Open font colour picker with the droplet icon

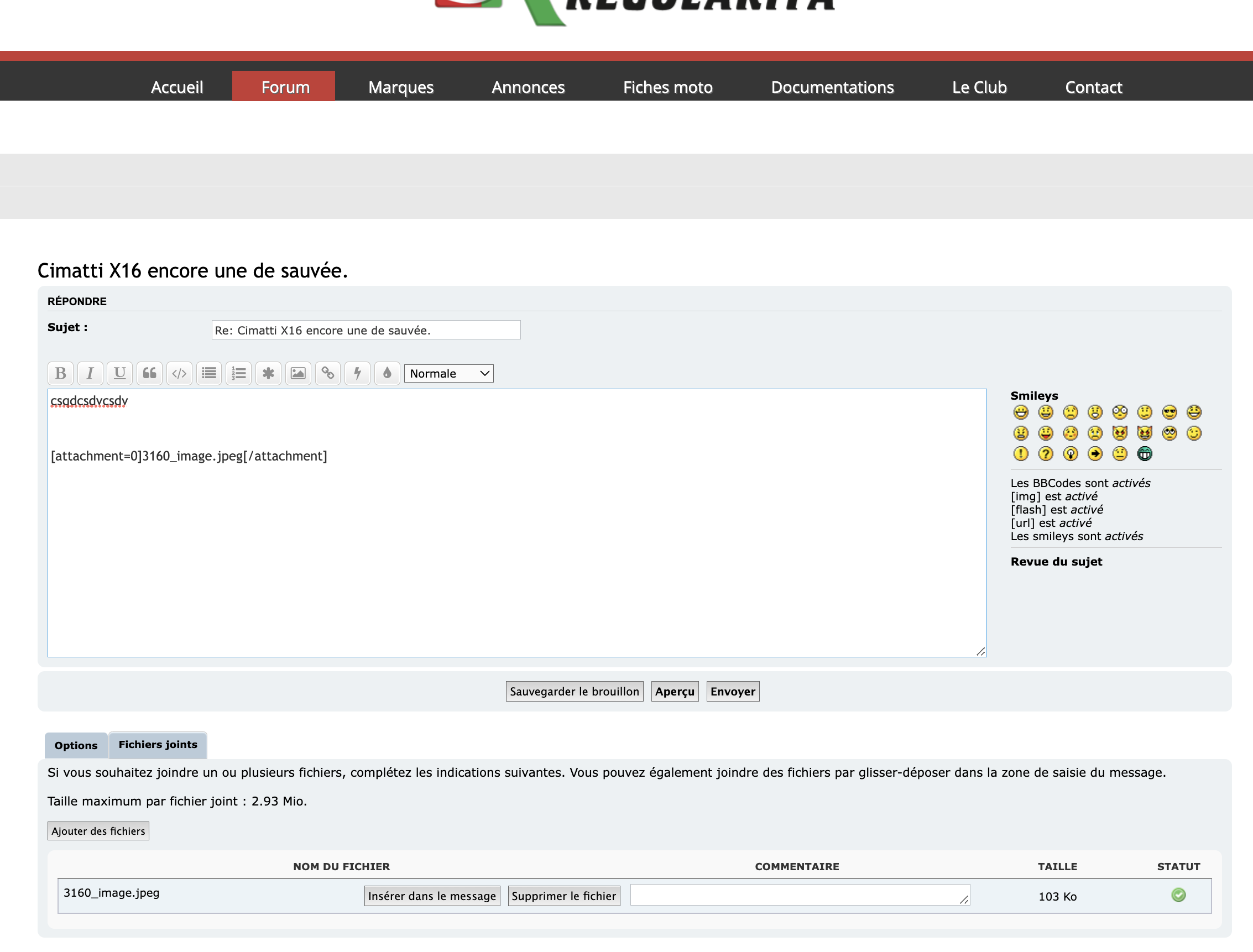pyautogui.click(x=387, y=373)
